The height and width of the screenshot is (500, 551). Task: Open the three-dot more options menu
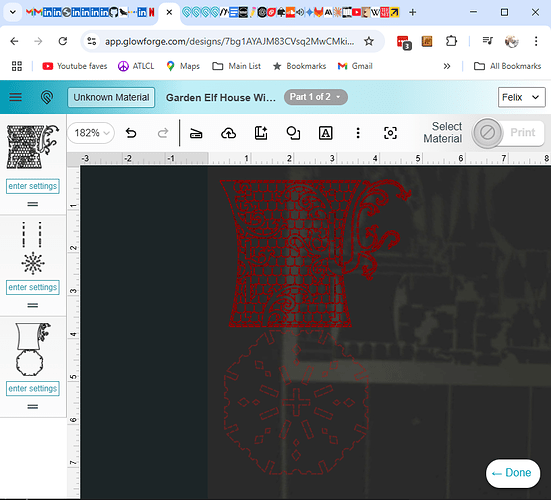(358, 133)
